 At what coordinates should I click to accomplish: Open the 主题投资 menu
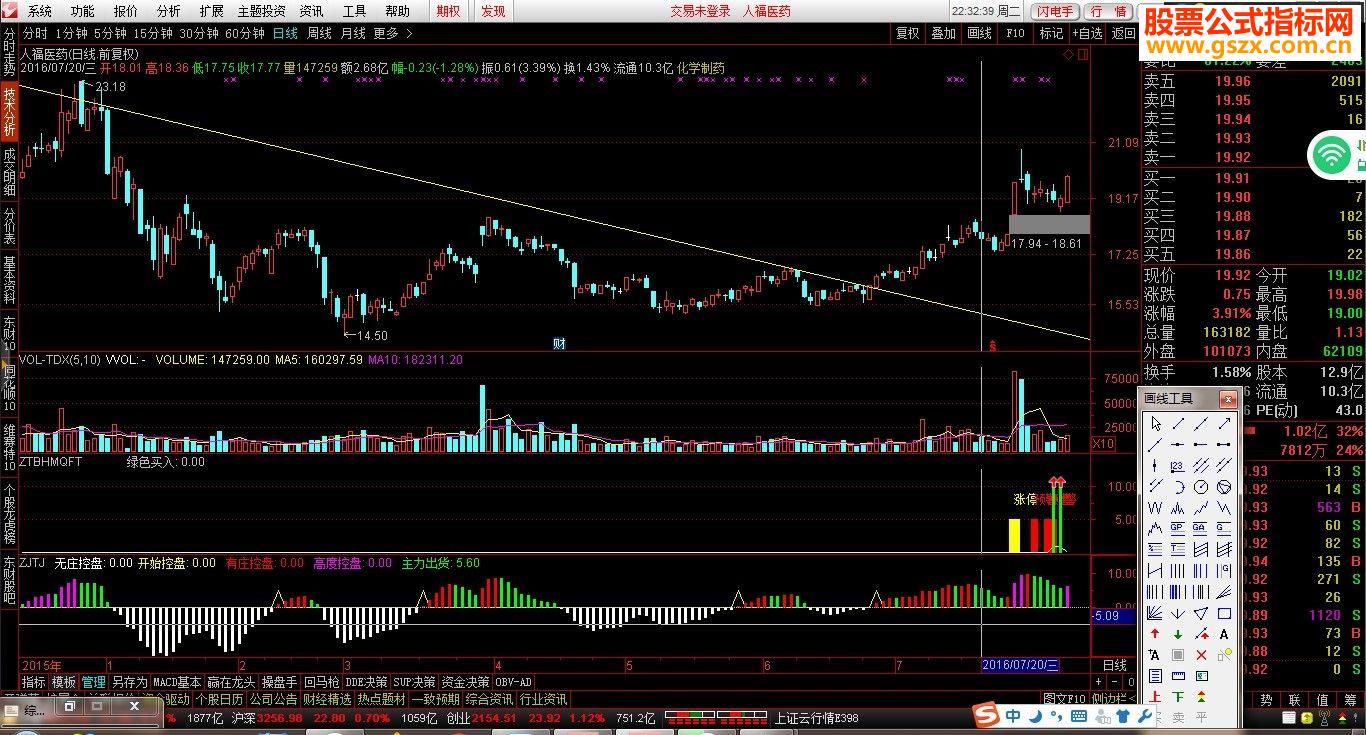pyautogui.click(x=260, y=11)
